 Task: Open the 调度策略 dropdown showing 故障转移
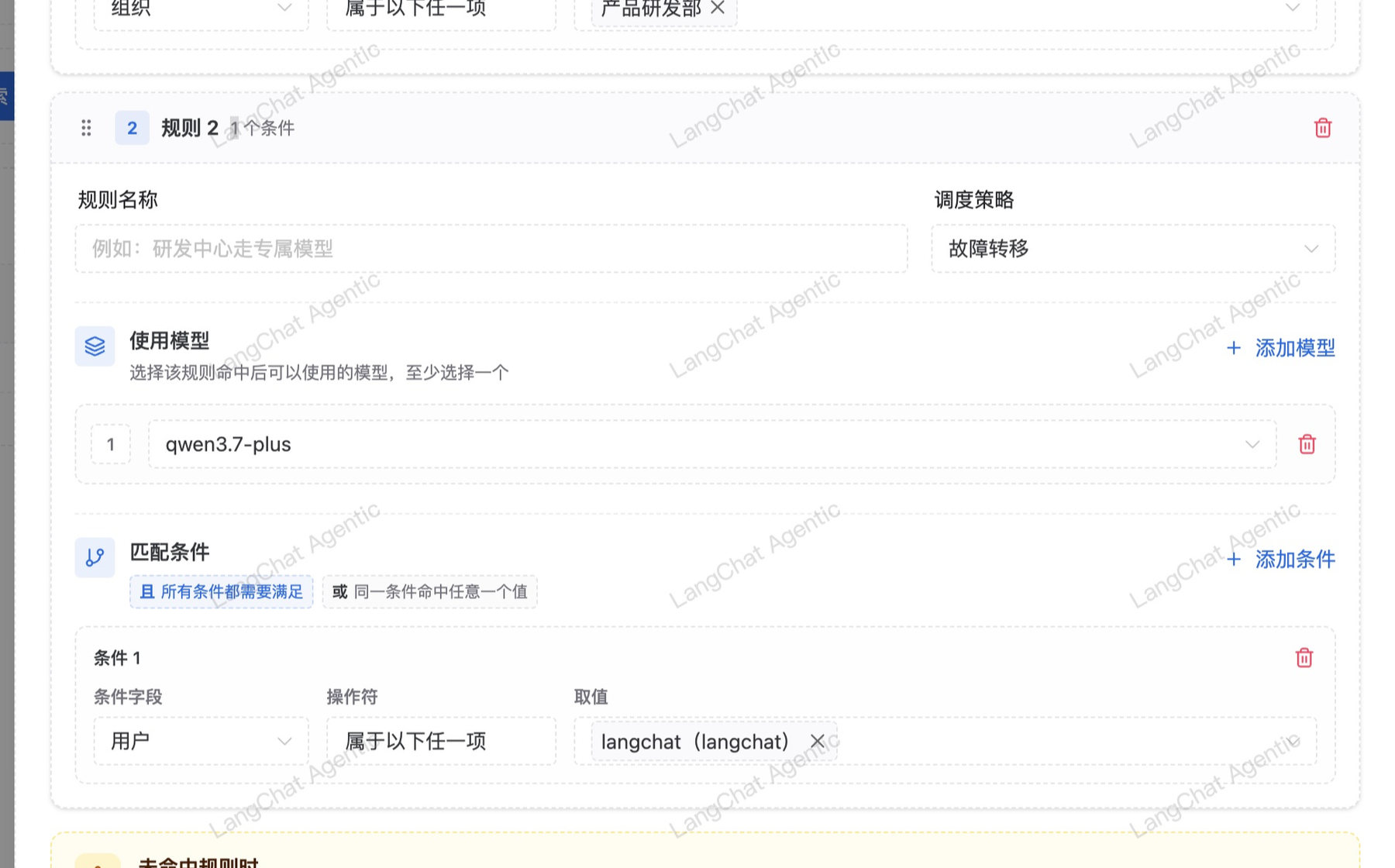point(1132,249)
